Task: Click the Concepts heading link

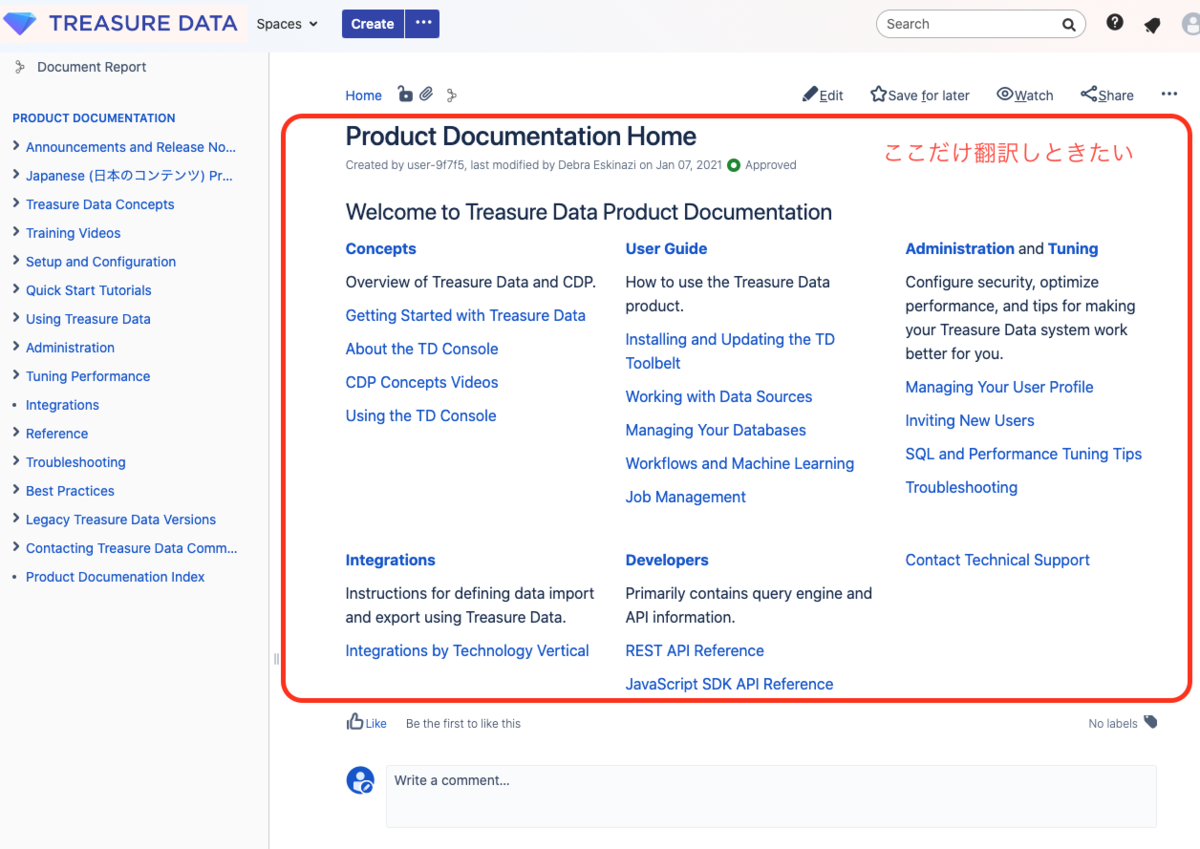Action: (381, 249)
